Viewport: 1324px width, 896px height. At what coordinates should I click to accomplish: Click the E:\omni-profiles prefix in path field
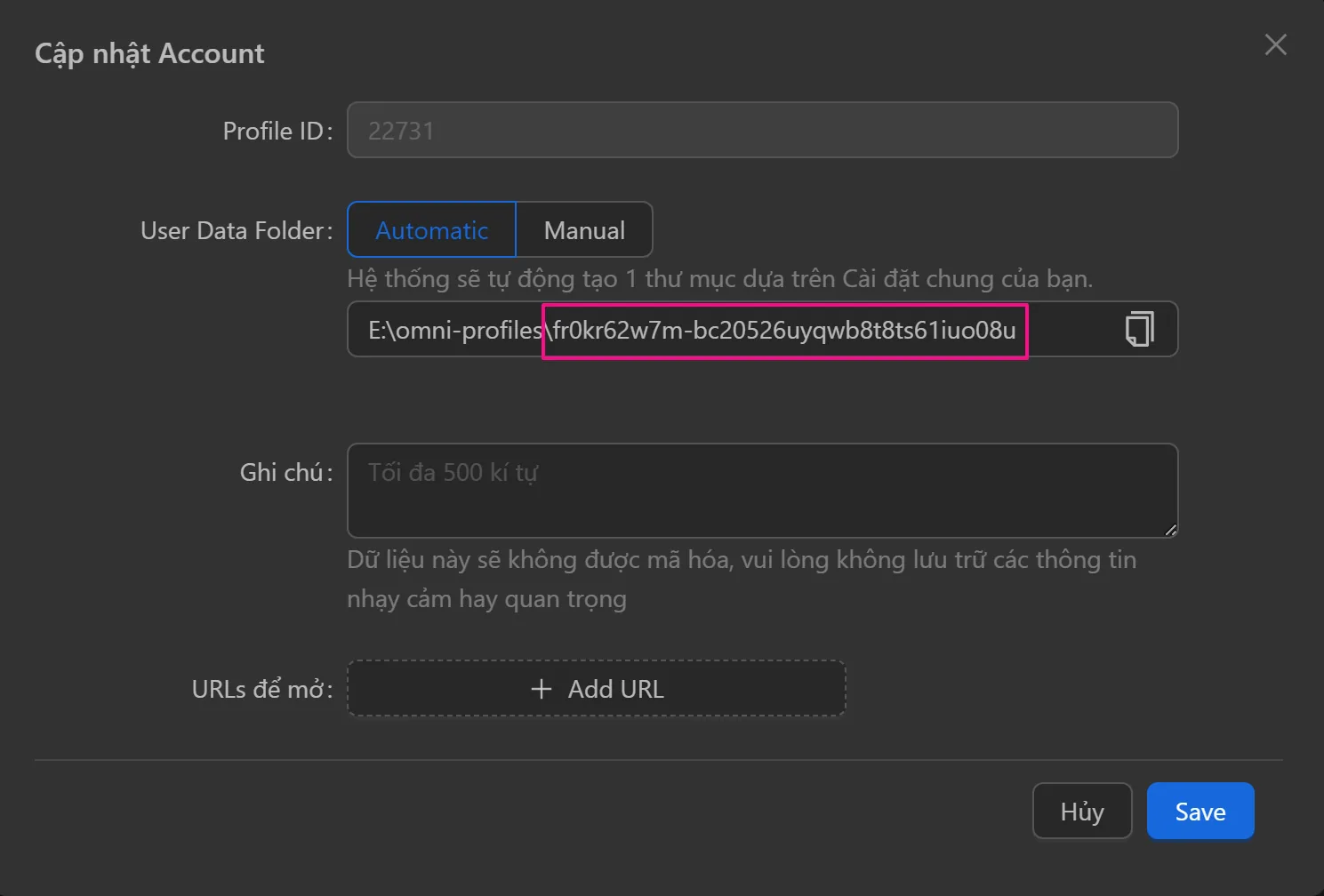(x=453, y=331)
